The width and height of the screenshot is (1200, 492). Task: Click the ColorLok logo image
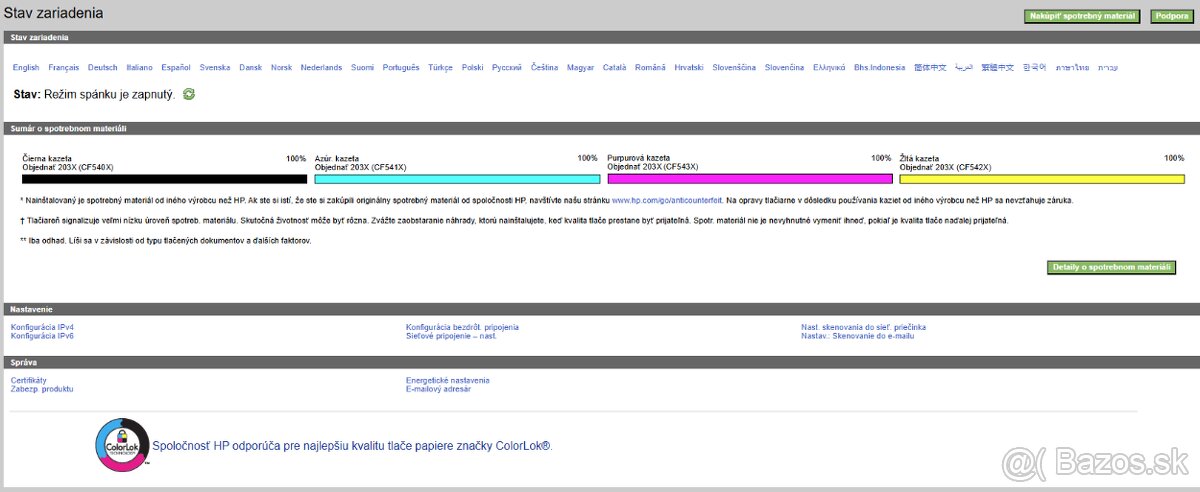point(121,445)
